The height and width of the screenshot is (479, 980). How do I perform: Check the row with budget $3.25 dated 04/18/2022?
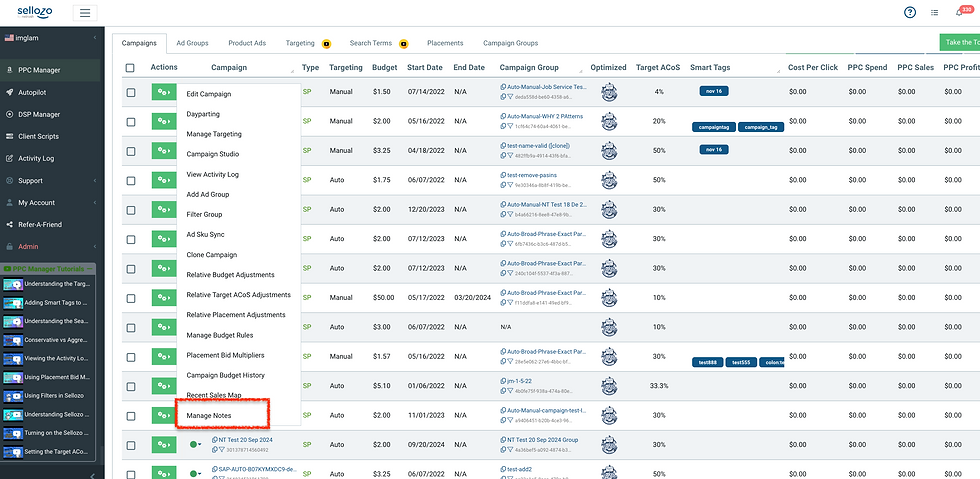click(131, 151)
